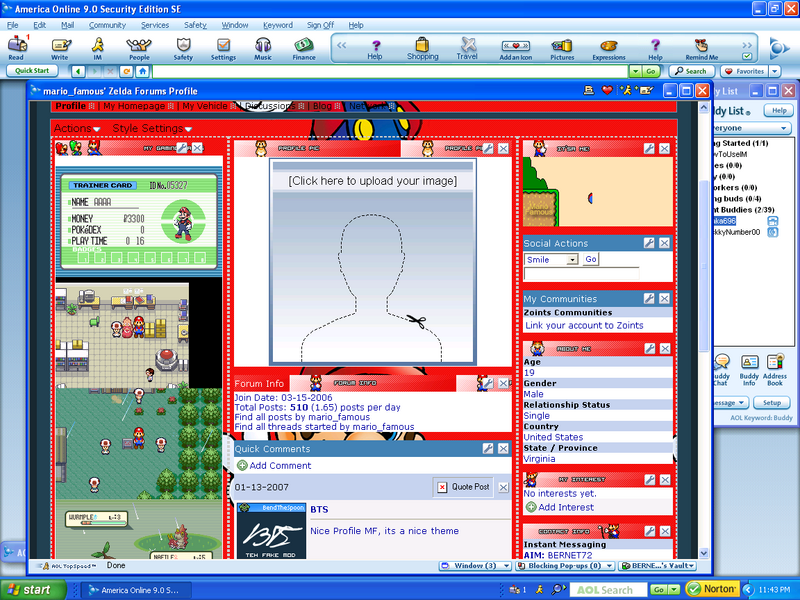Open the IM toolbar icon
Screen dimensions: 800x600
coord(97,48)
